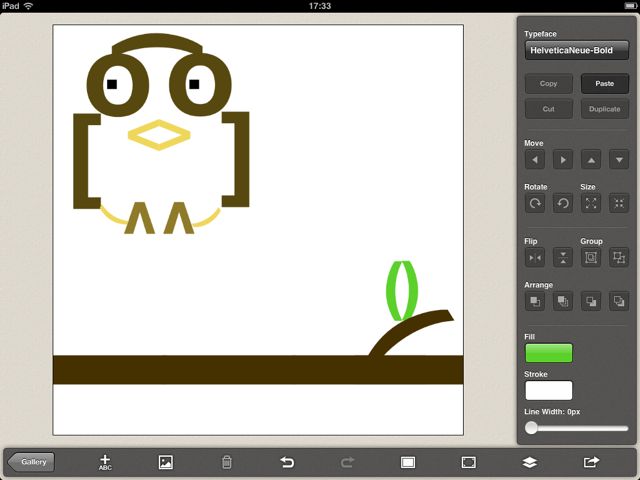The image size is (640, 480).
Task: Open the layers panel icon
Action: click(x=529, y=462)
